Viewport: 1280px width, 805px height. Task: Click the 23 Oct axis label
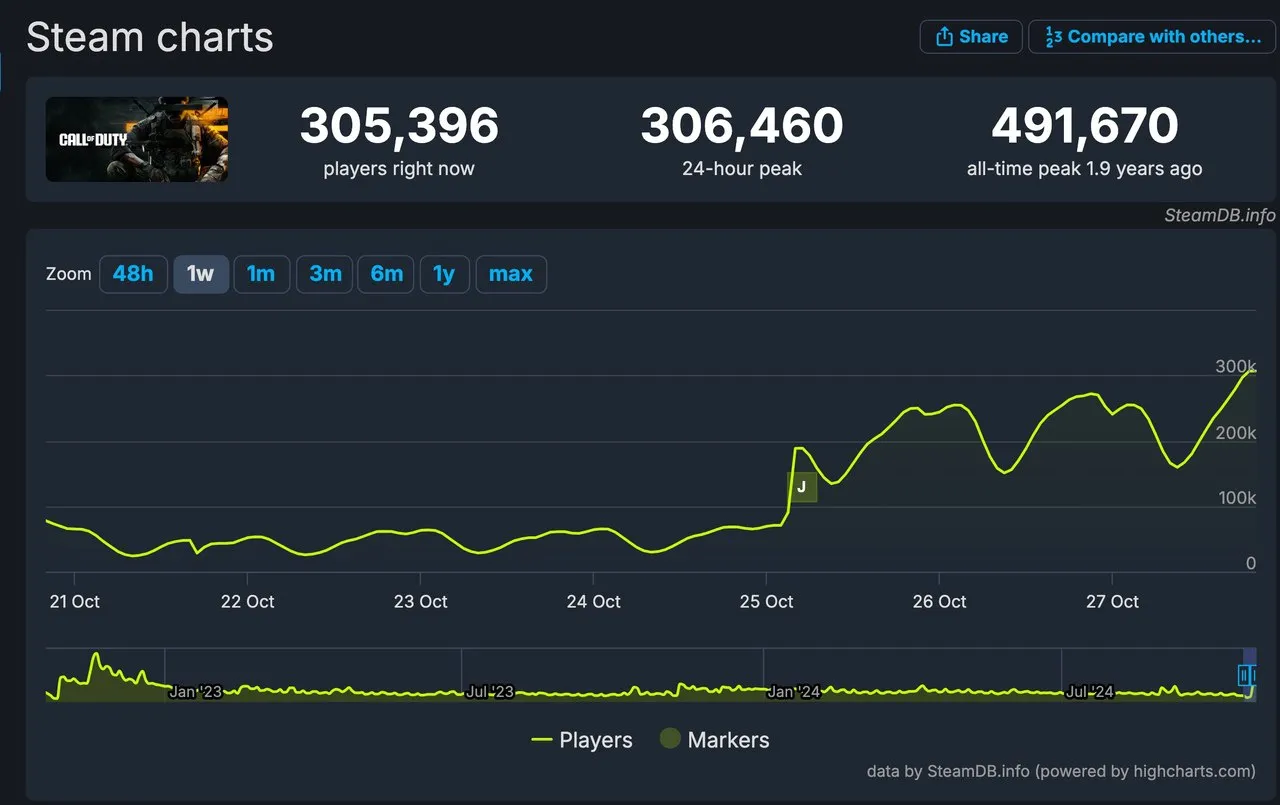pyautogui.click(x=420, y=601)
